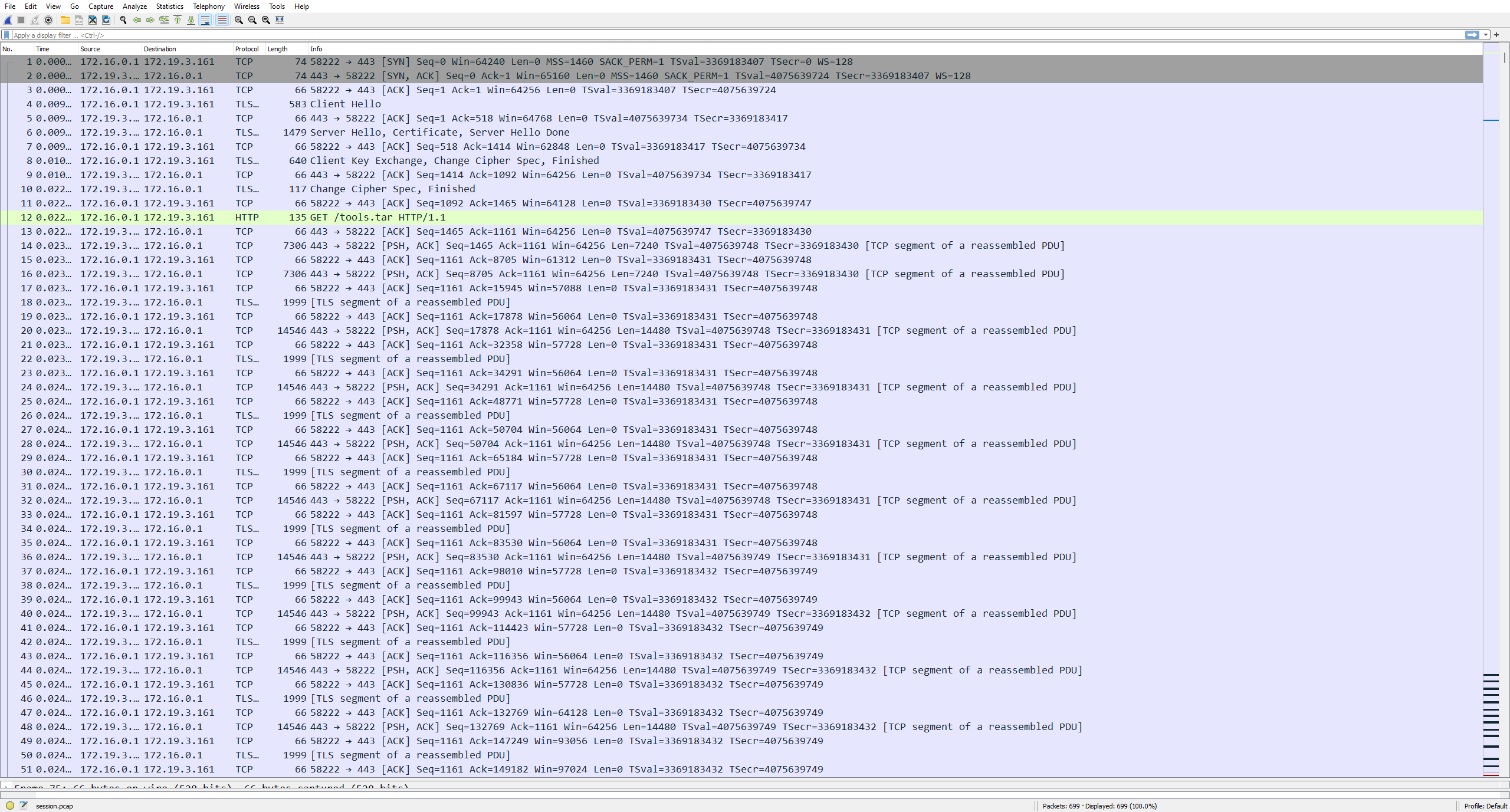Screen dimensions: 1510x812
Task: Open the Analyze menu
Action: 134,6
